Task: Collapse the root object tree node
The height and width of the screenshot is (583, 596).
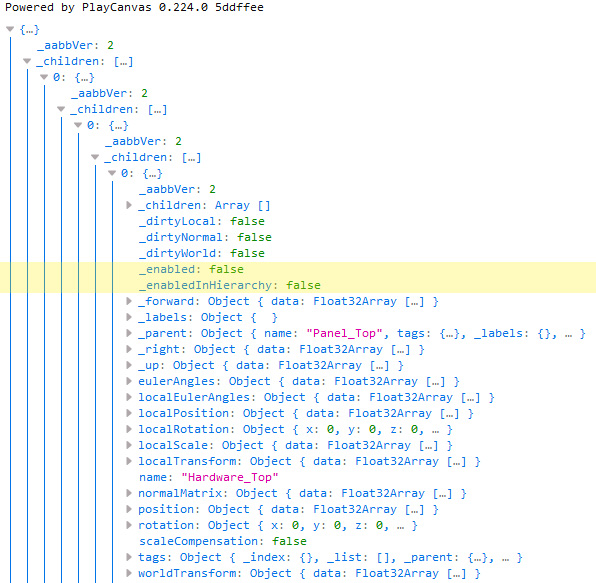Action: pyautogui.click(x=10, y=29)
